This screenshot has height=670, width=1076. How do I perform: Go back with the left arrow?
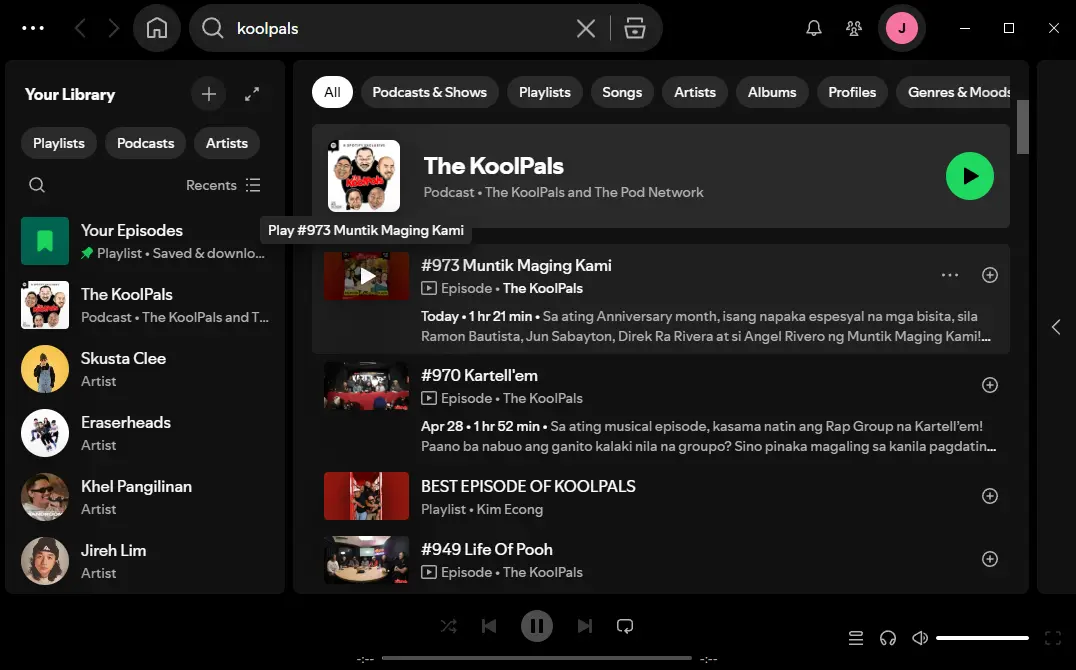pyautogui.click(x=80, y=28)
